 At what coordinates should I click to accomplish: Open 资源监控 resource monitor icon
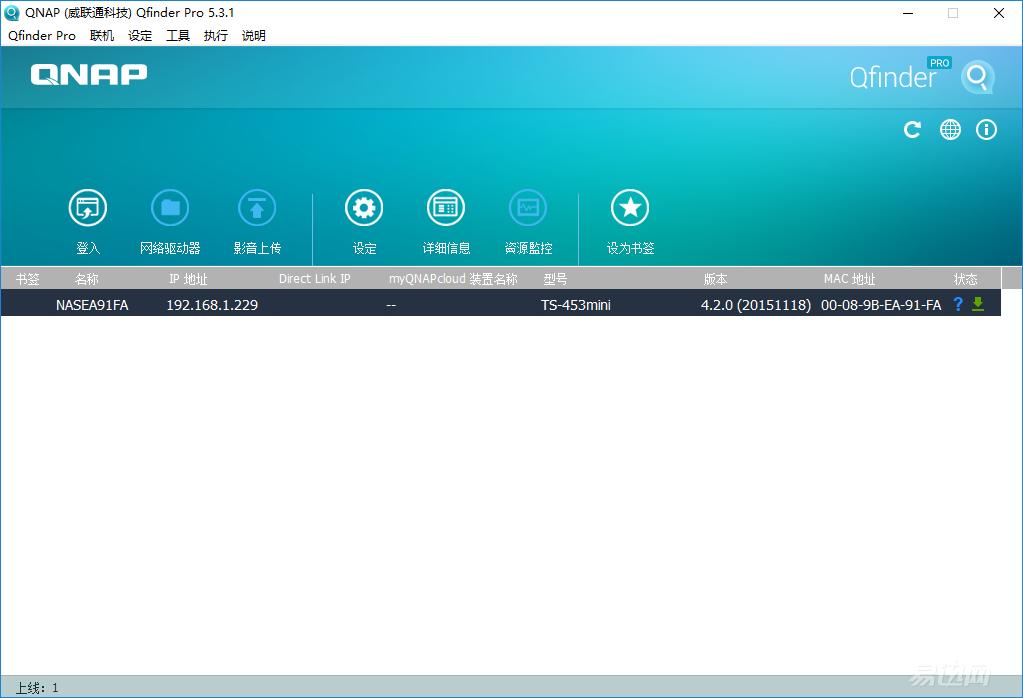(x=528, y=208)
